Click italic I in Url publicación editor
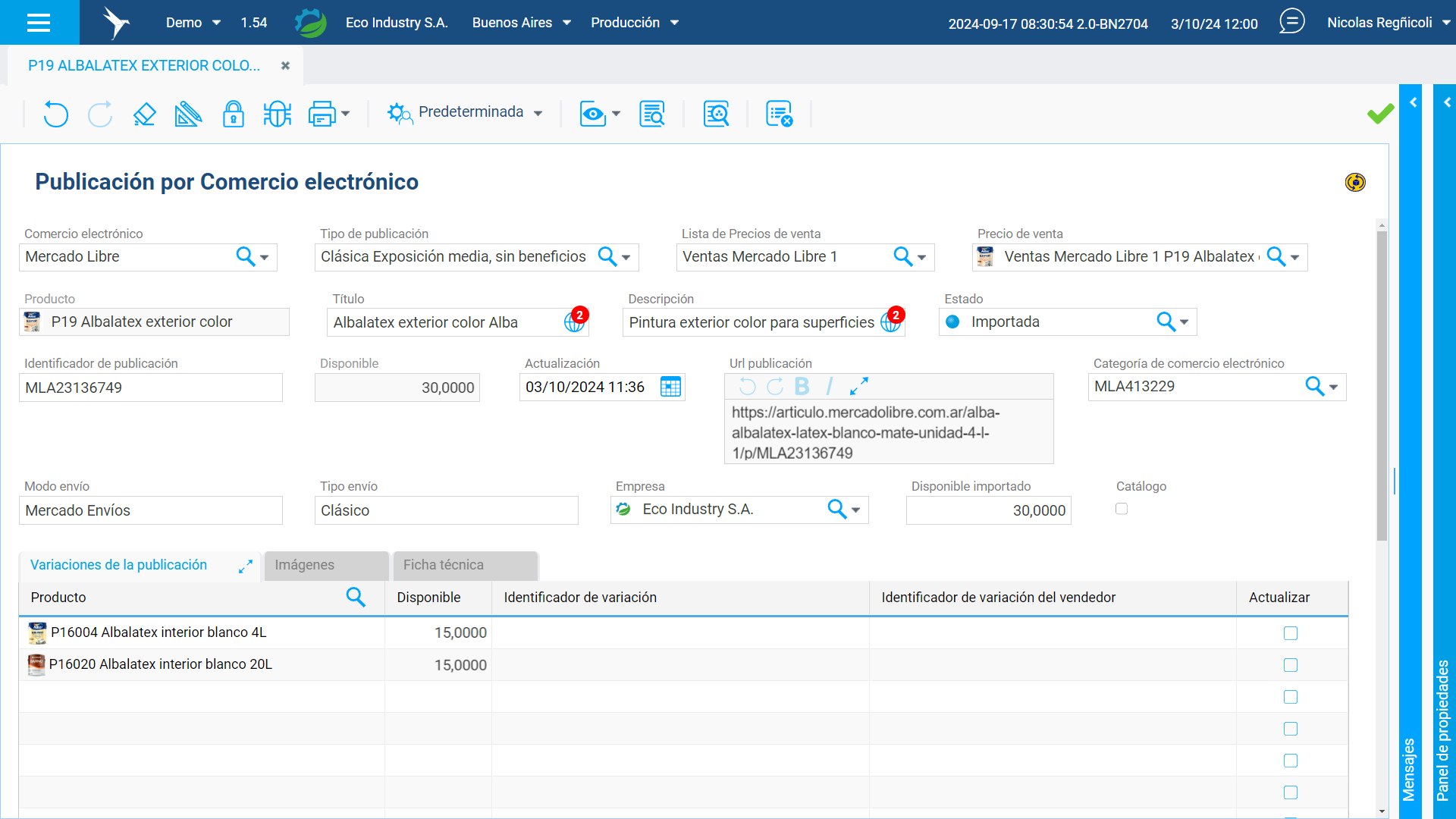1456x819 pixels. point(830,387)
